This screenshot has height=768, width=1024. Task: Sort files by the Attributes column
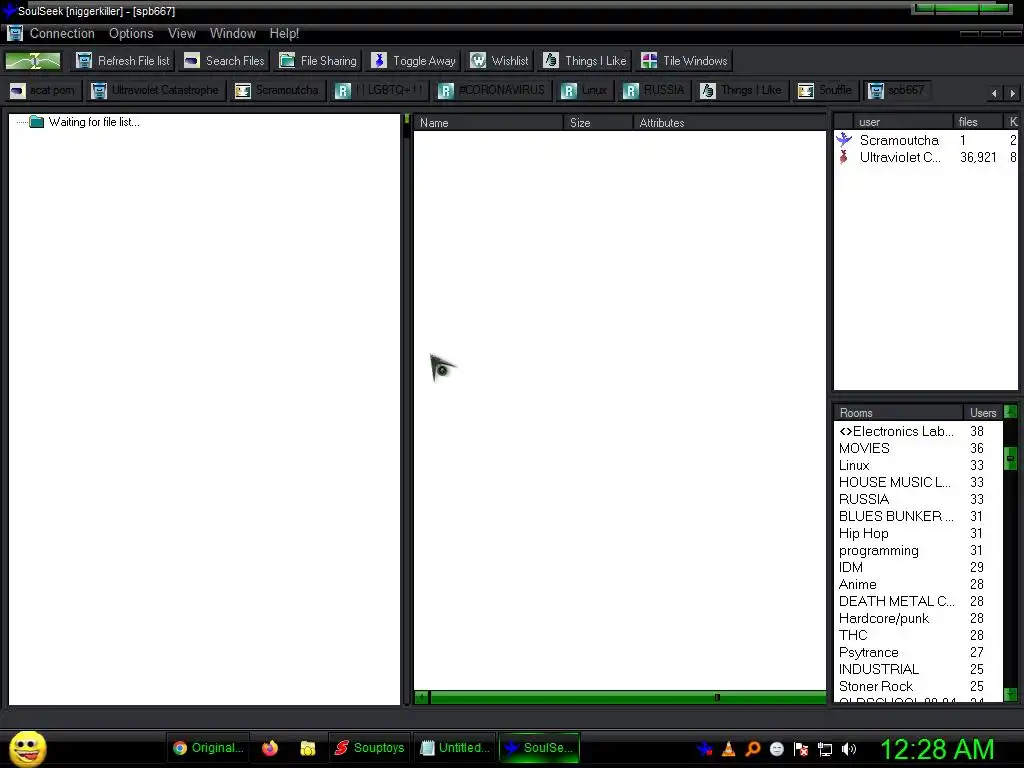click(729, 123)
